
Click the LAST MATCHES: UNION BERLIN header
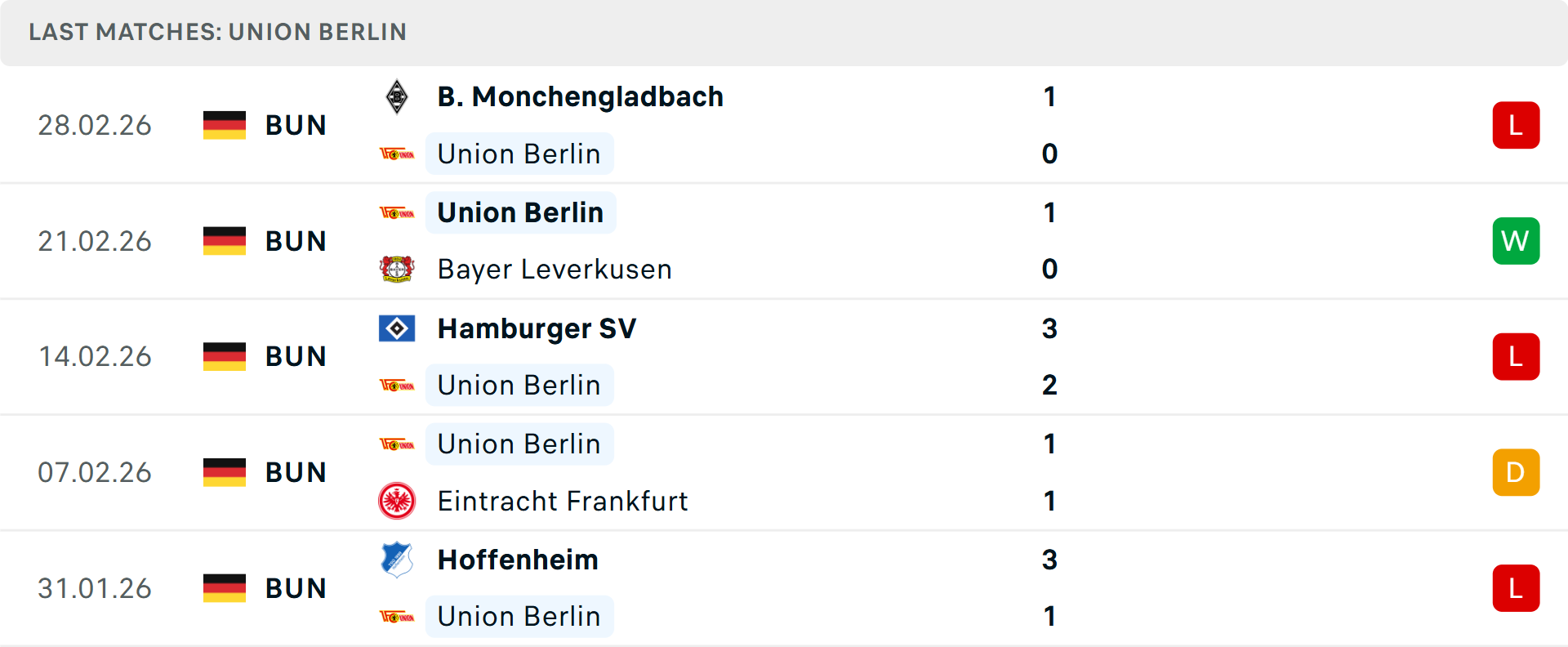click(x=217, y=33)
